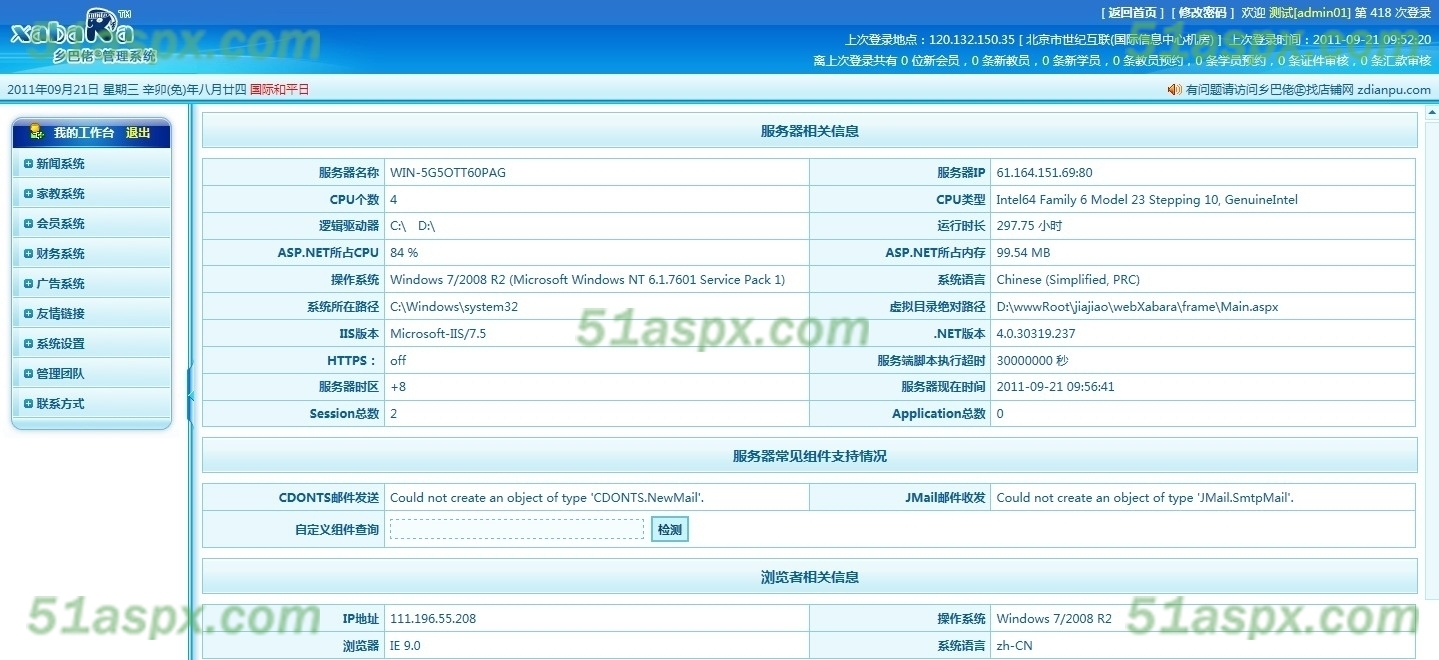Open the 系统设置 menu
Image resolution: width=1439 pixels, height=660 pixels.
click(60, 344)
